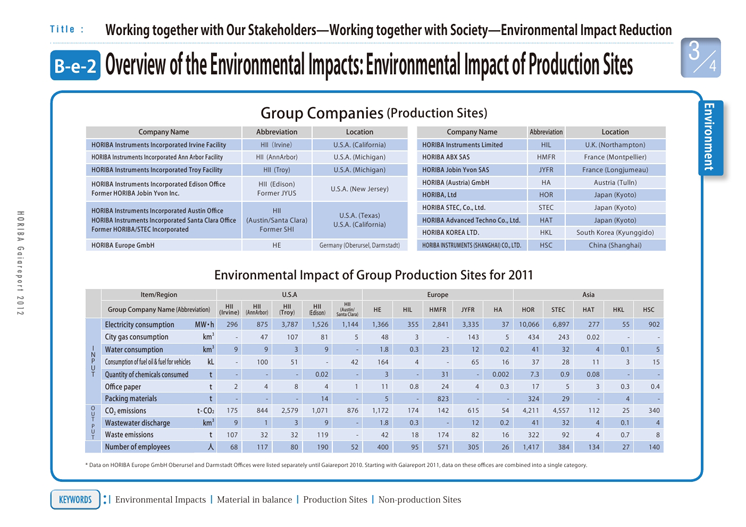This screenshot has width=746, height=527.
Task: Select 'HORIBA Instruments Incorporated Ann Arbor Facility' row
Action: pyautogui.click(x=246, y=157)
